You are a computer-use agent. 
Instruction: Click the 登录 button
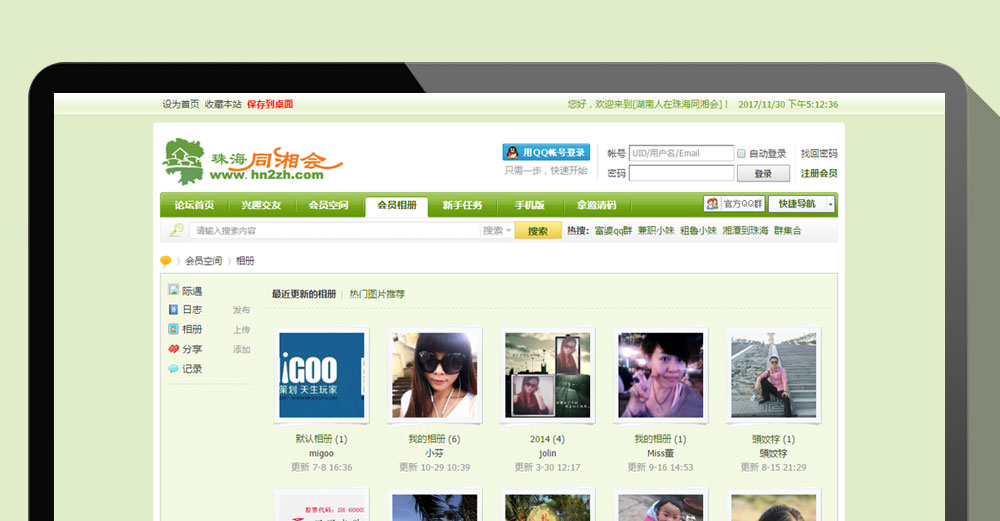click(763, 173)
